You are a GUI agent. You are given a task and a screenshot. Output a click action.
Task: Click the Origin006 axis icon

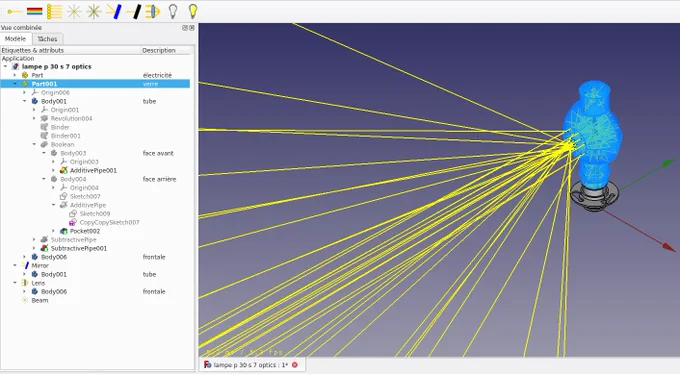click(35, 92)
